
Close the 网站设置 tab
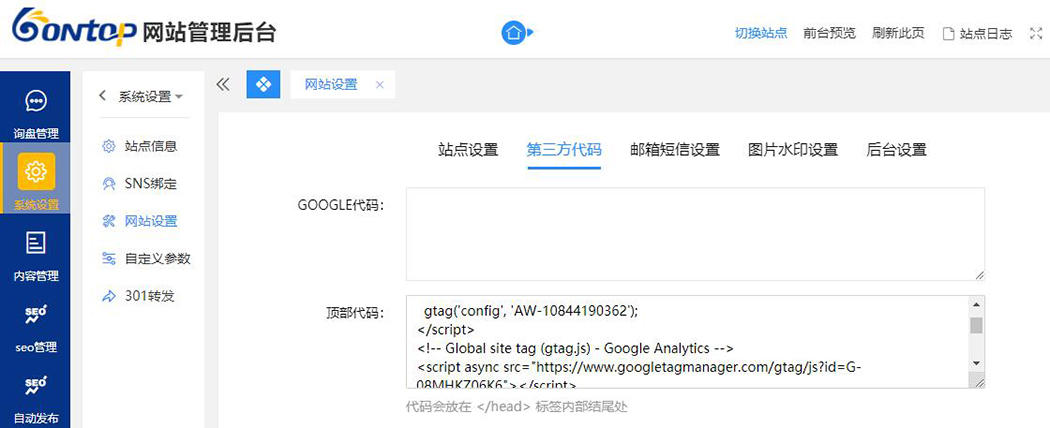(x=379, y=85)
